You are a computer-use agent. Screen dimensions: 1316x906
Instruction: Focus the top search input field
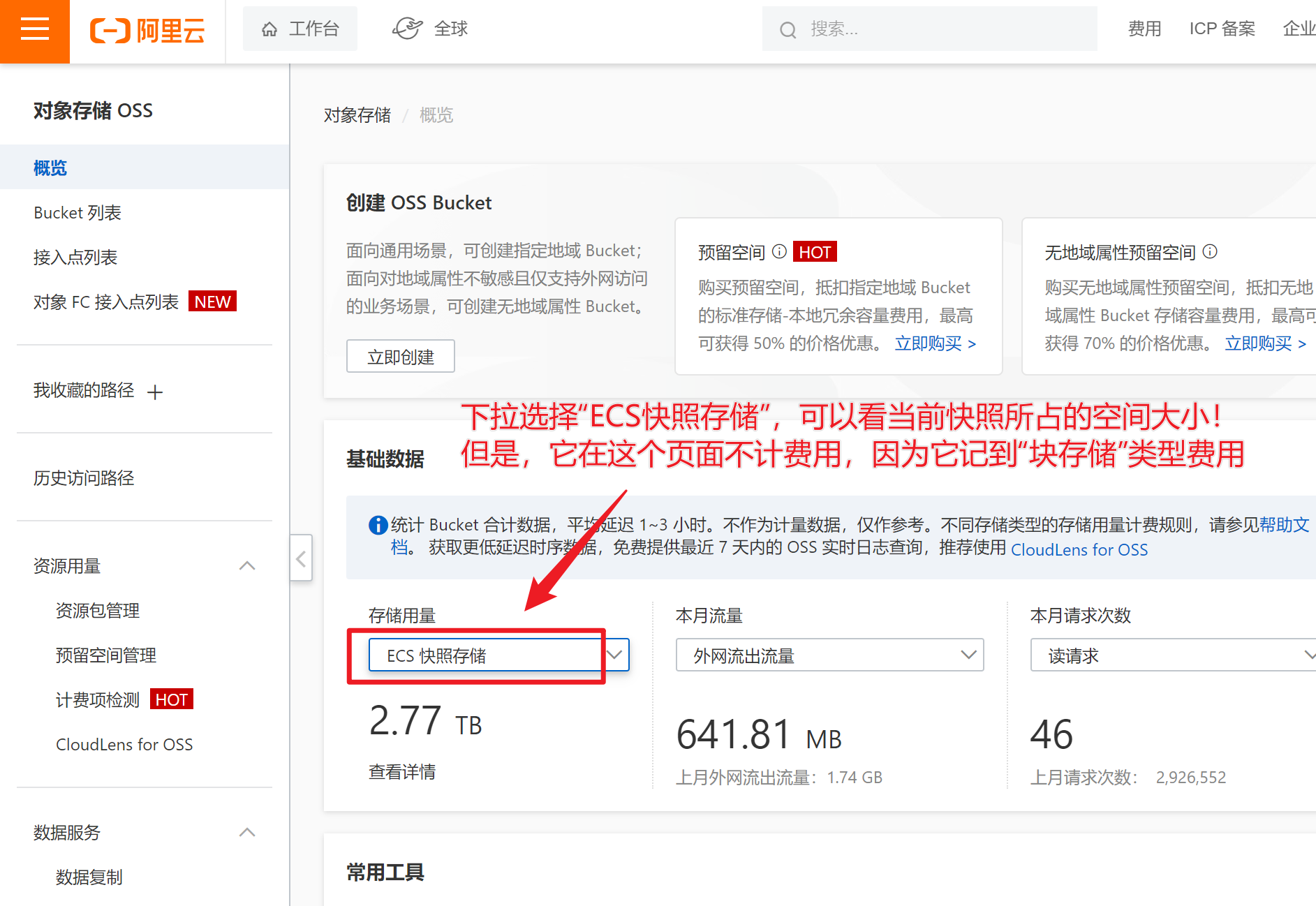[930, 29]
